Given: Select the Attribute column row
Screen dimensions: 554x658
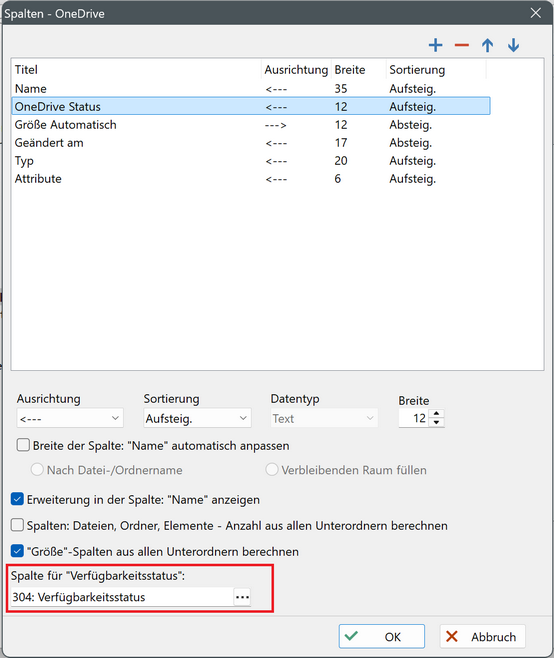Looking at the screenshot, I should [251, 179].
